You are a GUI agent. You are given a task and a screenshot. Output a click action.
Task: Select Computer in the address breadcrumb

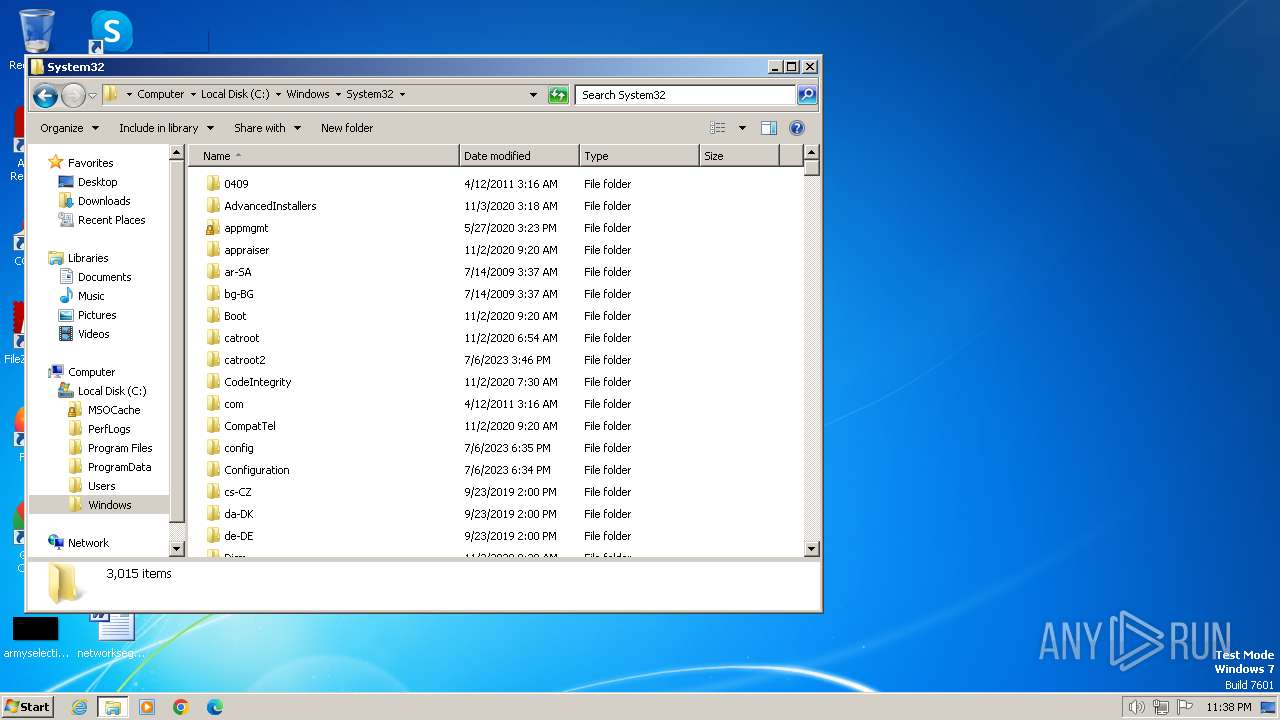coord(160,94)
